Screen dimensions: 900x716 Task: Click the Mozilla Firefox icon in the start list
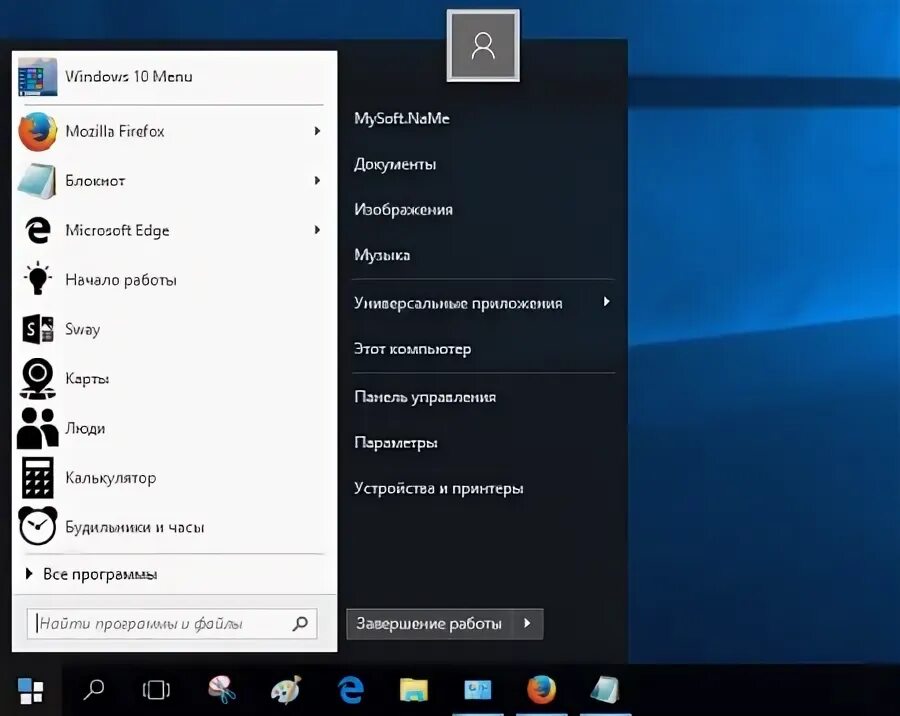pyautogui.click(x=38, y=131)
